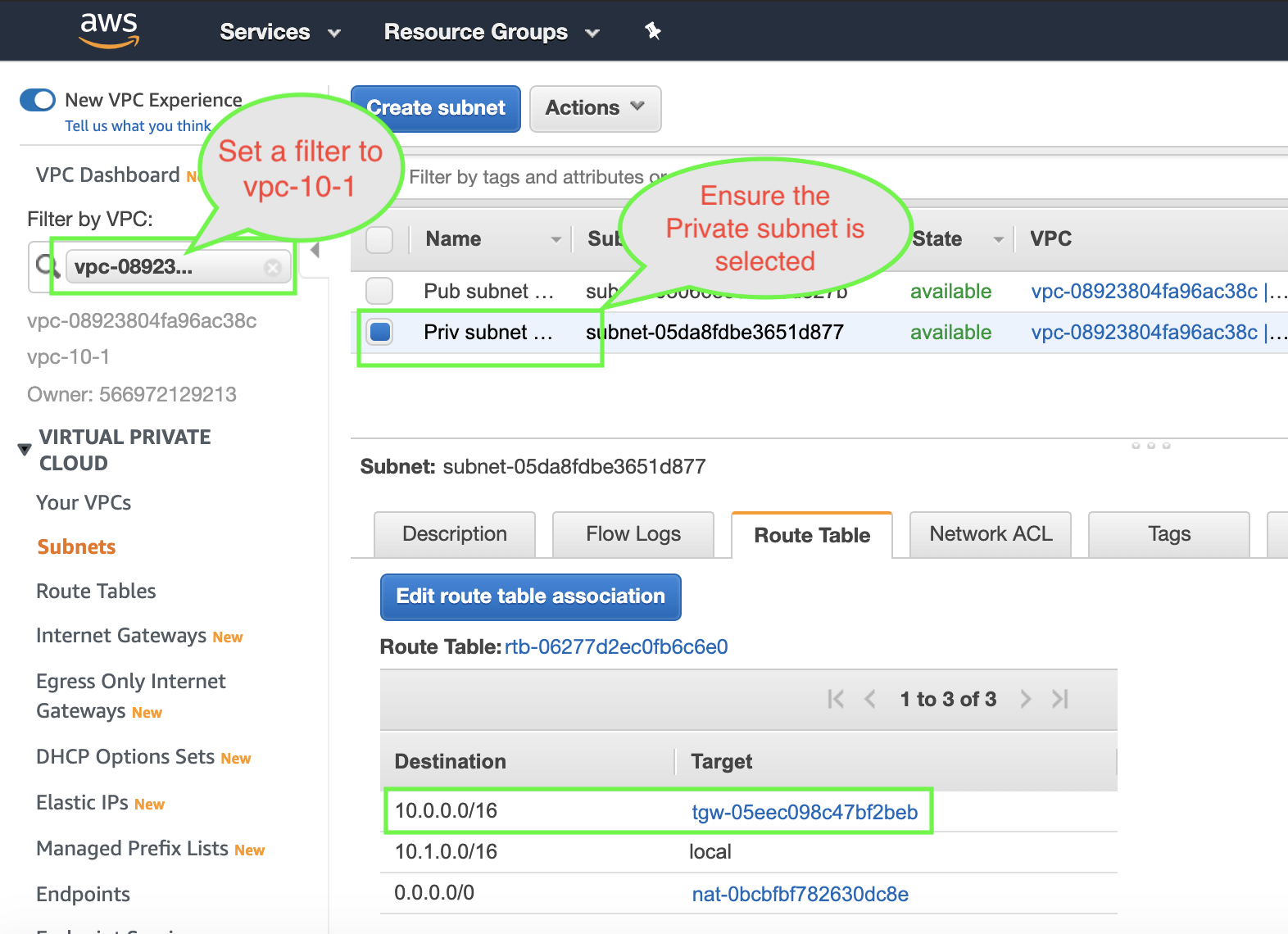Image resolution: width=1288 pixels, height=934 pixels.
Task: Open NAT gateway nat-0bcbfbf782630dc8e link
Action: coord(800,894)
